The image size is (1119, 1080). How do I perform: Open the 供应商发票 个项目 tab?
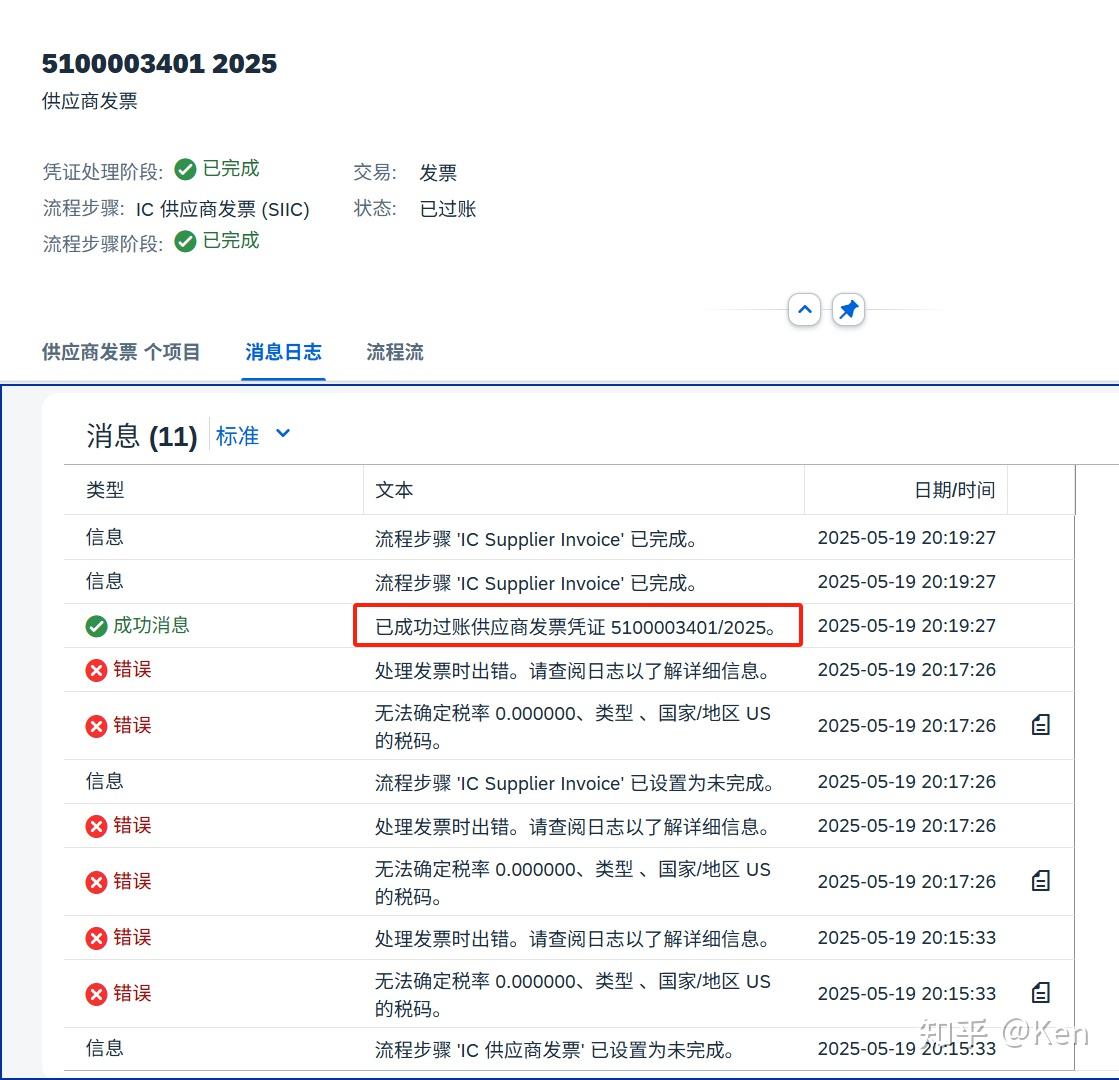120,352
